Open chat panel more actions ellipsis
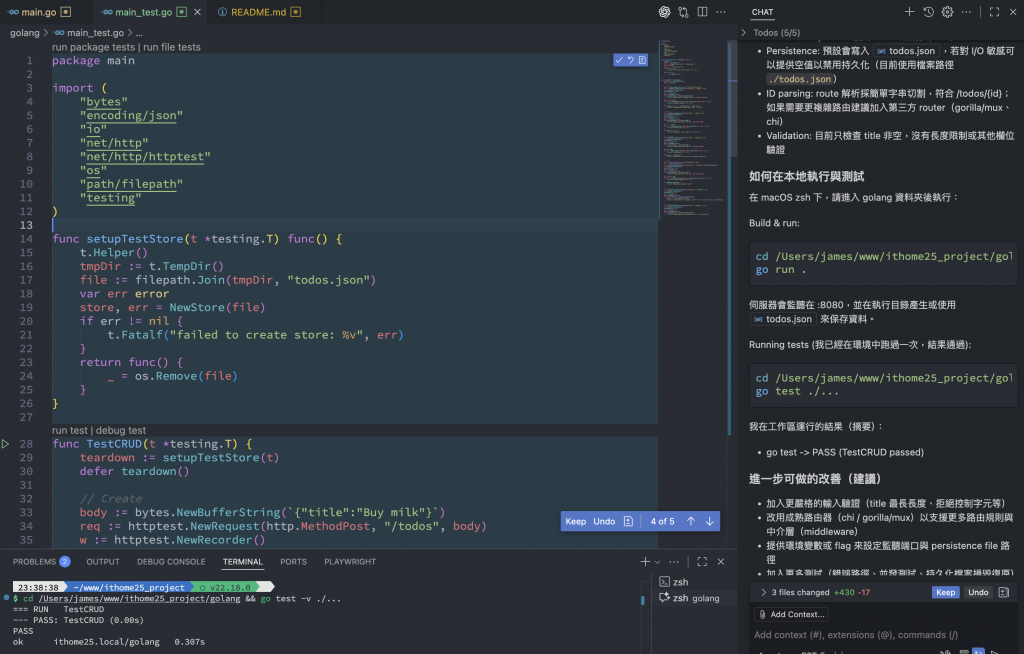Image resolution: width=1024 pixels, height=654 pixels. 967,12
